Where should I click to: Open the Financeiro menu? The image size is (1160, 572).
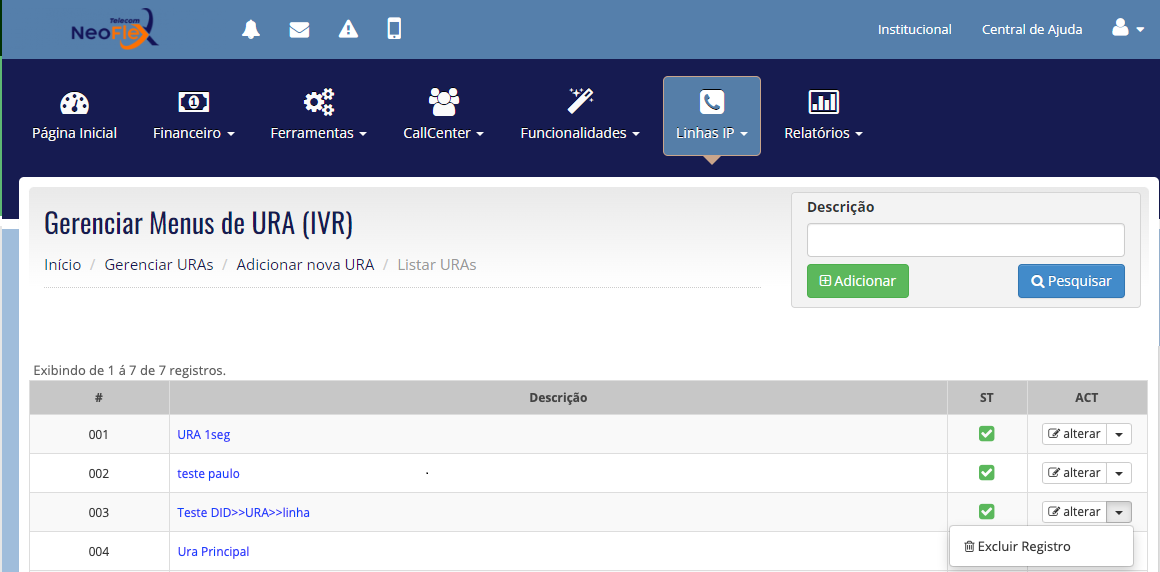click(194, 116)
